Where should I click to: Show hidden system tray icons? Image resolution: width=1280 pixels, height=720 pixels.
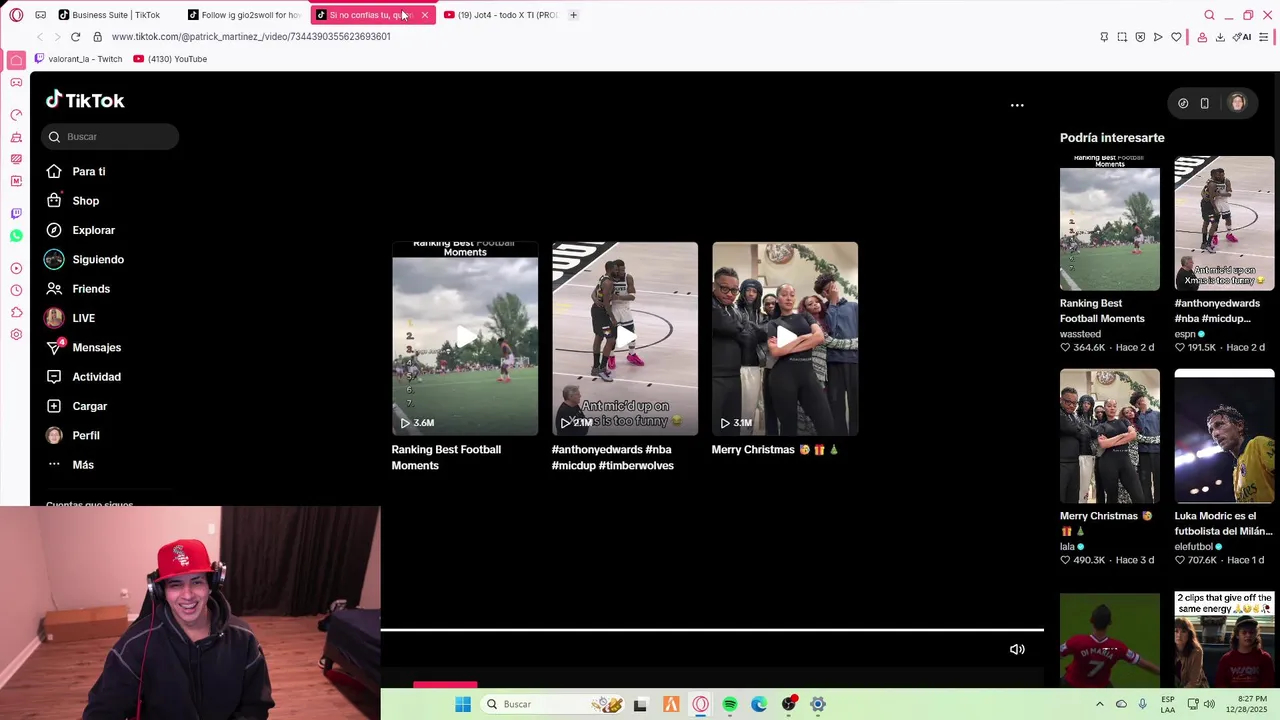pos(1099,704)
